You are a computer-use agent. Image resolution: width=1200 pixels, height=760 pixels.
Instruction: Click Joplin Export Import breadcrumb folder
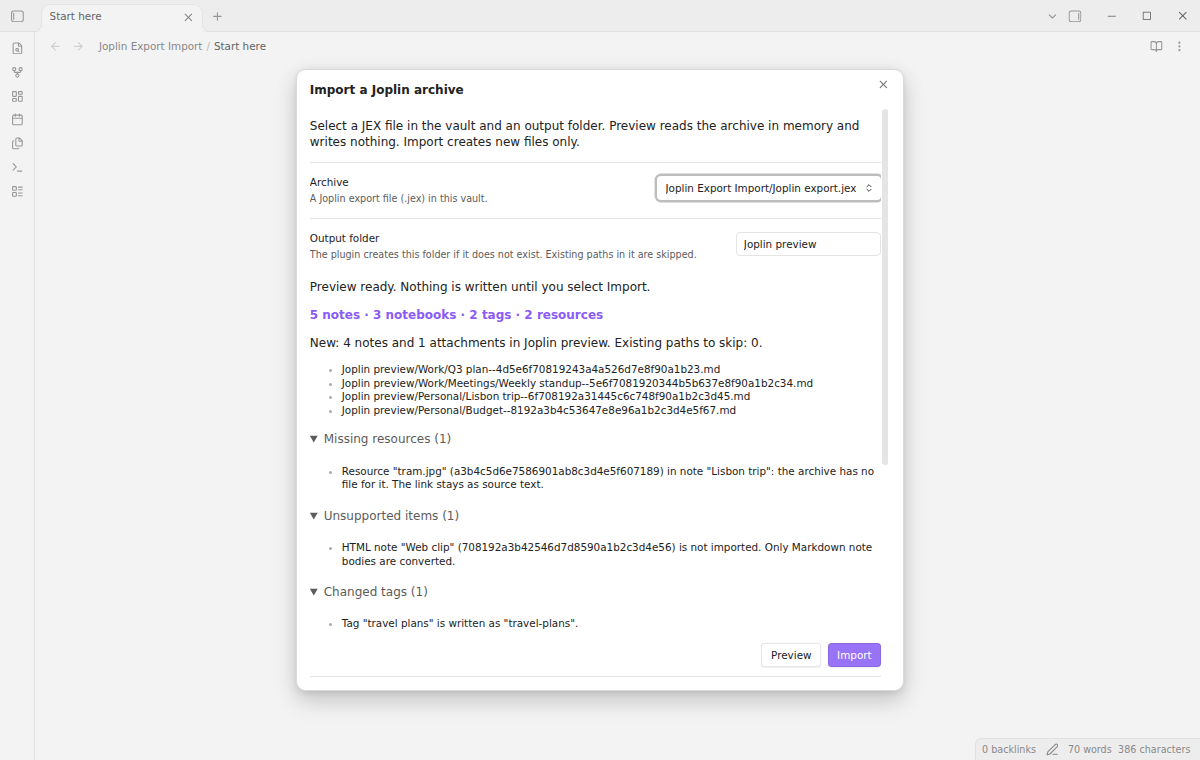(150, 46)
